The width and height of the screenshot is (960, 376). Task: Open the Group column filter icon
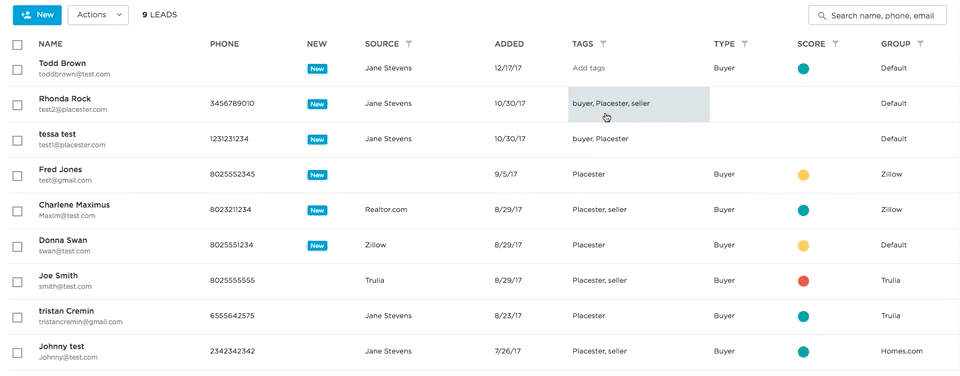point(920,44)
